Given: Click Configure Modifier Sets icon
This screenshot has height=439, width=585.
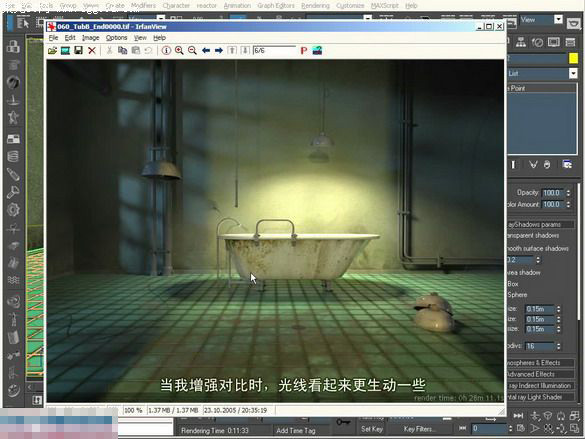Looking at the screenshot, I should coord(567,164).
